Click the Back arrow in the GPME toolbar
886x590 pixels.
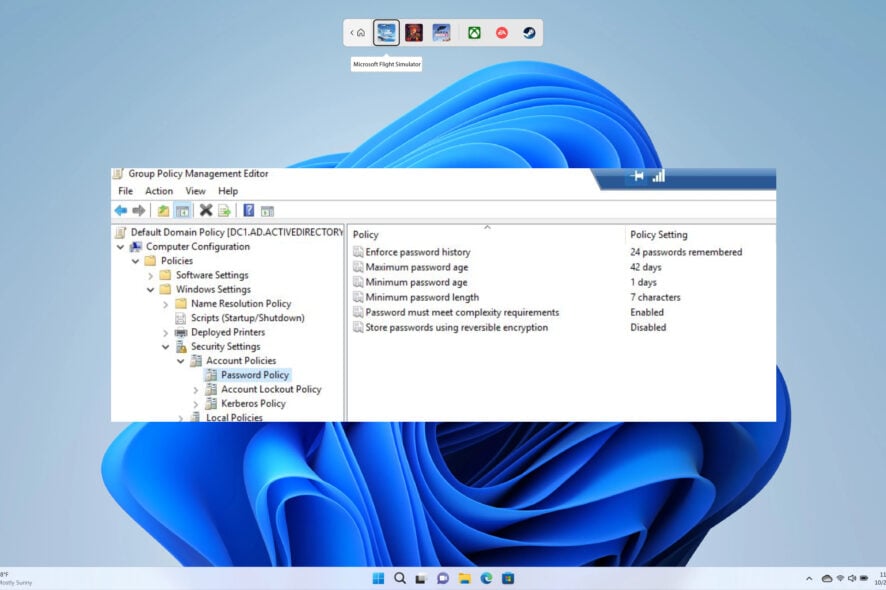click(120, 210)
